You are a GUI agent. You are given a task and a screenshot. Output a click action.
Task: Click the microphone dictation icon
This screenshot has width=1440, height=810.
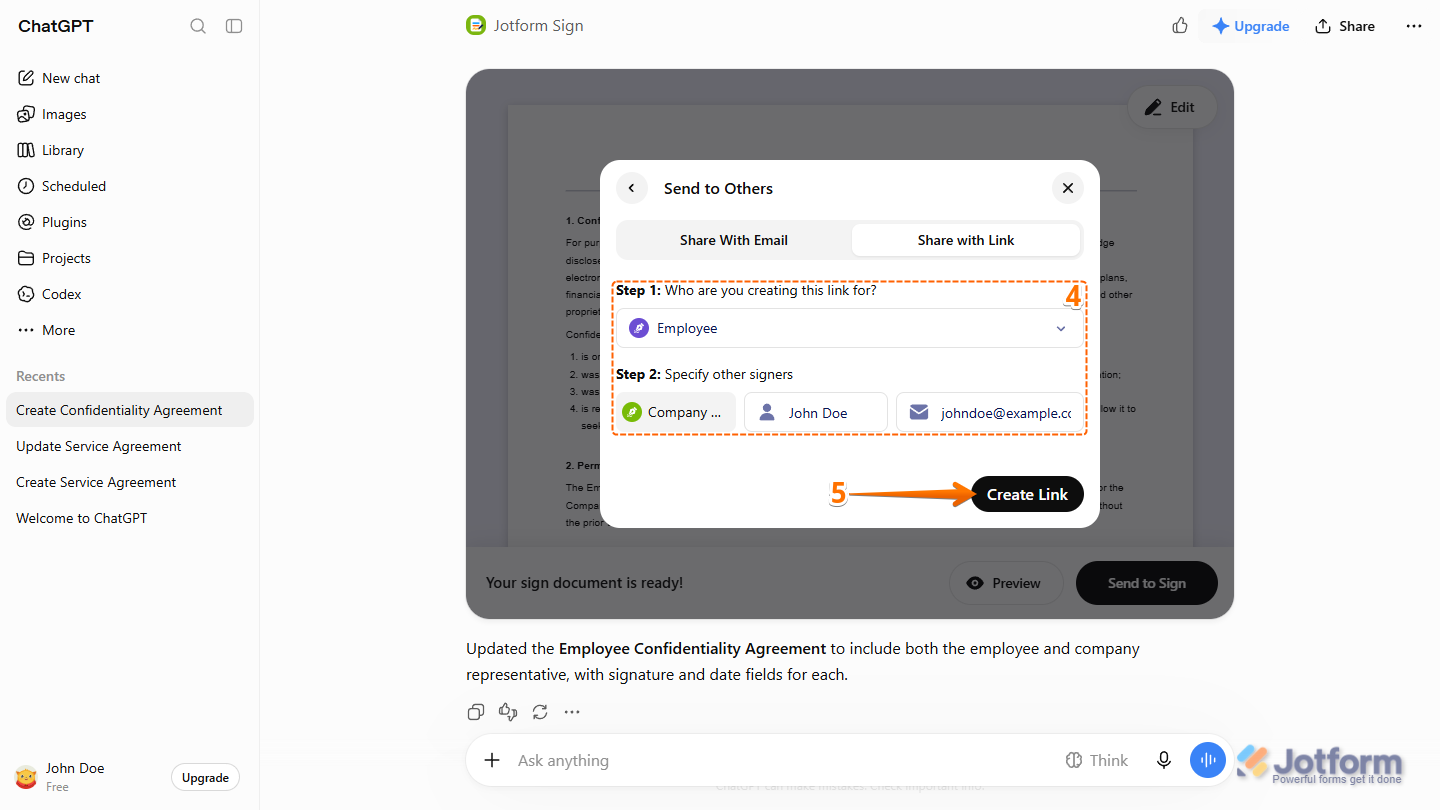coord(1164,760)
